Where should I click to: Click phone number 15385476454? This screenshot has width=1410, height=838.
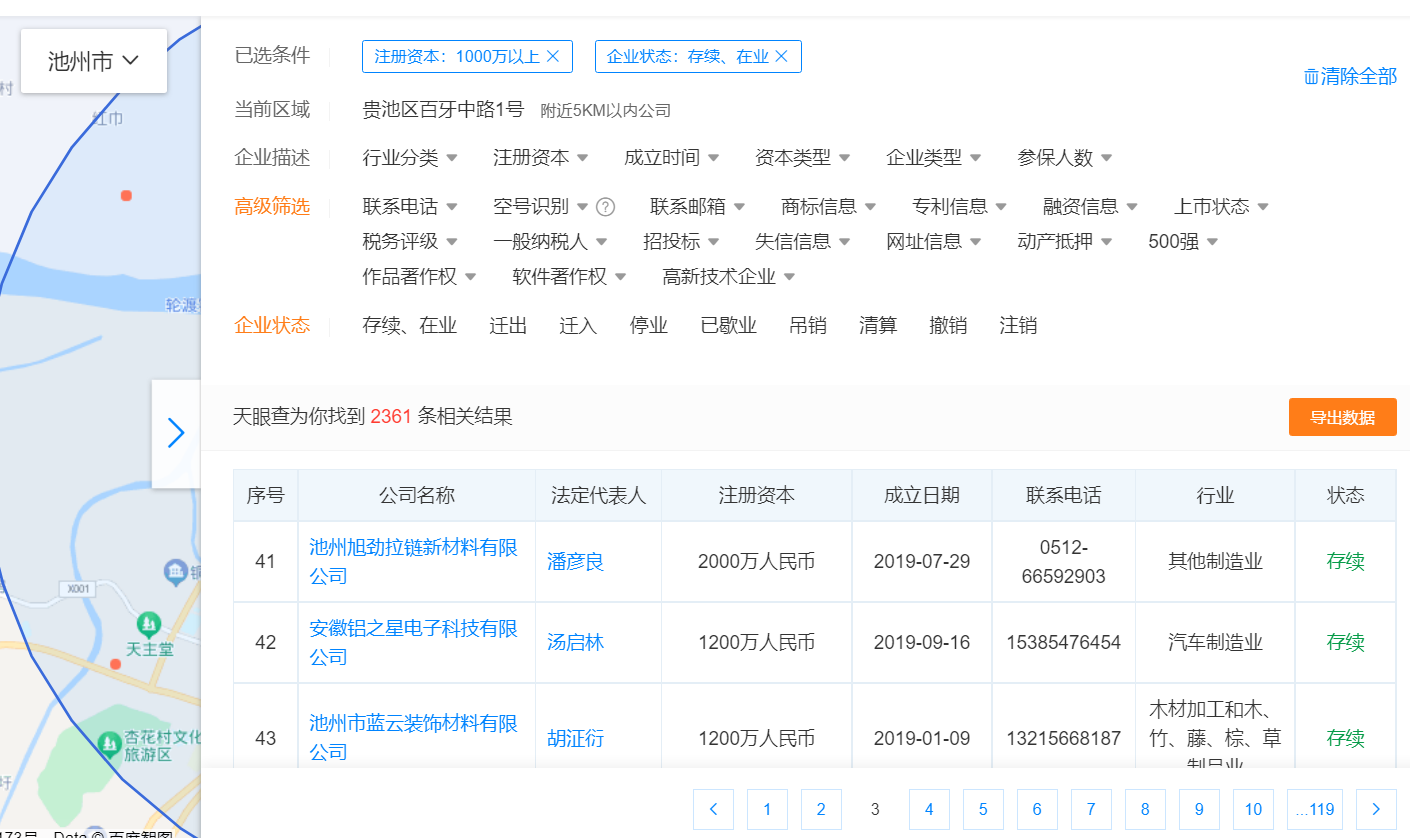[x=1064, y=642]
